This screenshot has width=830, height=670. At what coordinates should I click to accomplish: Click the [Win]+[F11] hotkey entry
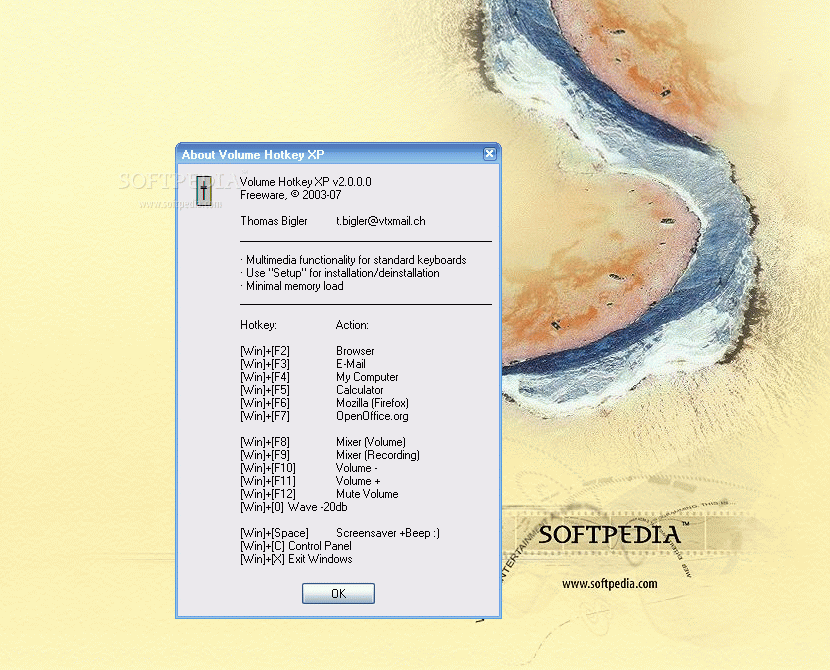pos(268,481)
